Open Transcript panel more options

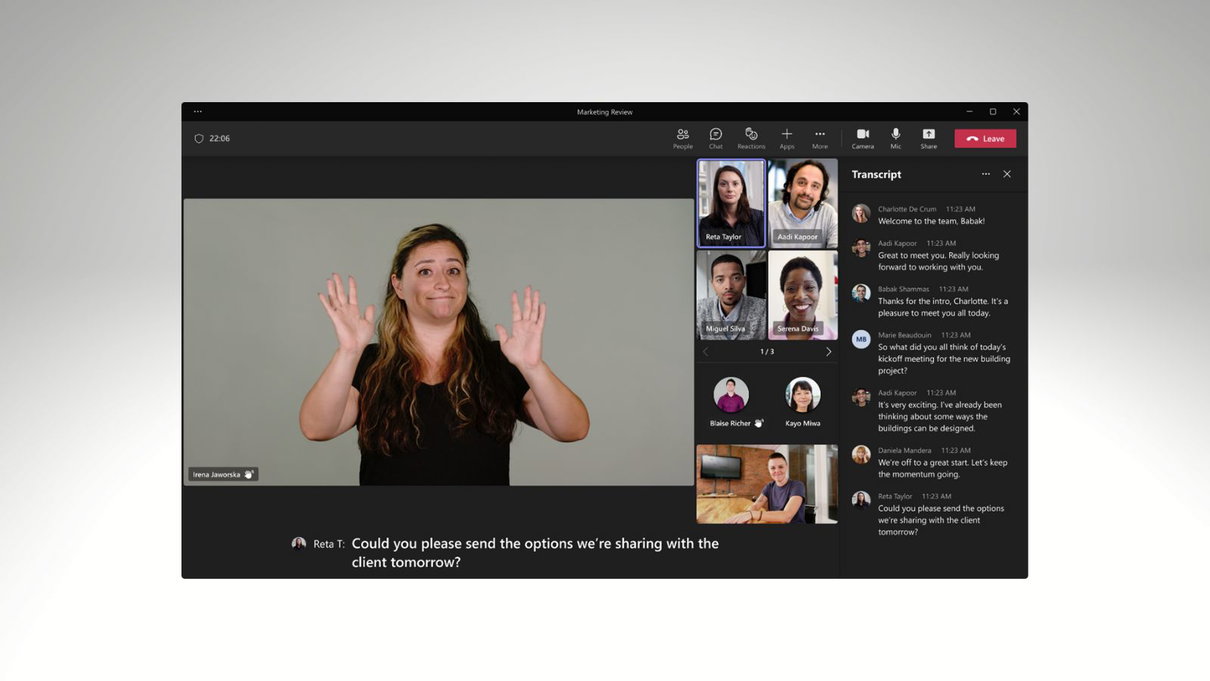point(986,174)
